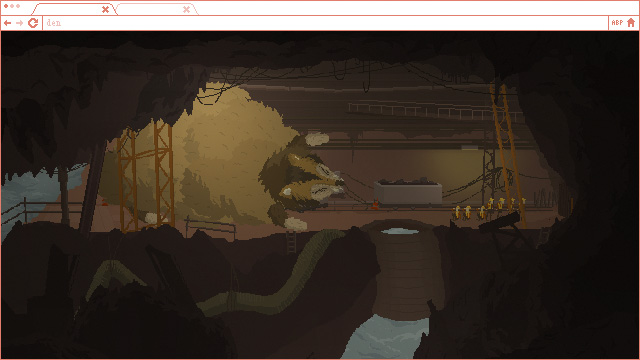Select the first active browser tab
The width and height of the screenshot is (640, 360).
(x=74, y=9)
